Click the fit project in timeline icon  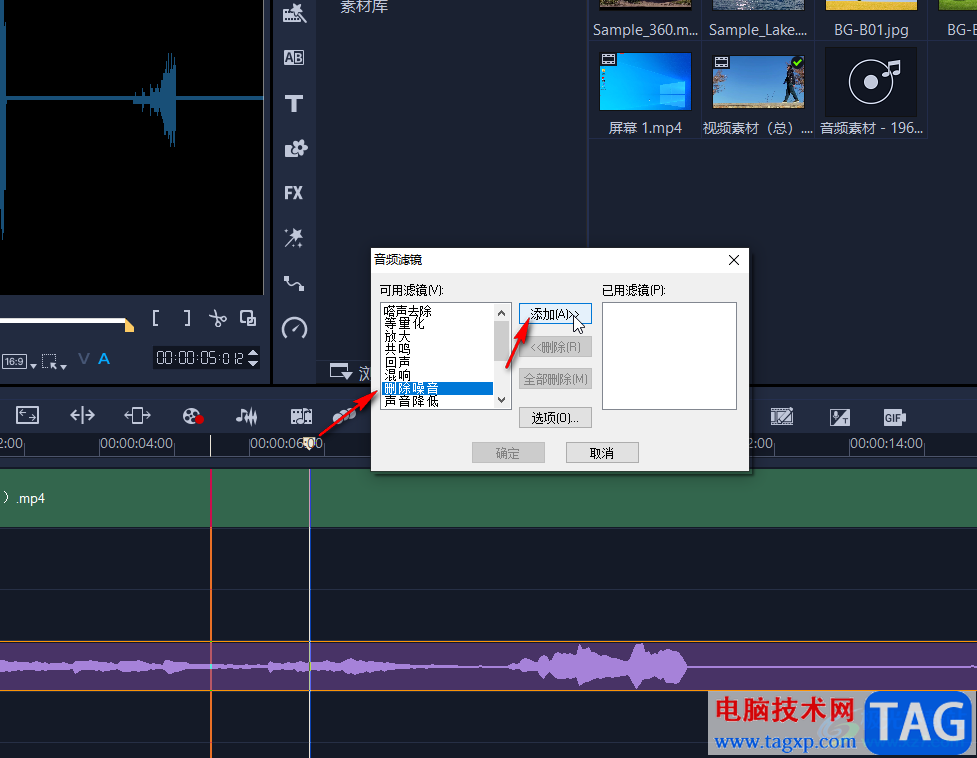(27, 415)
